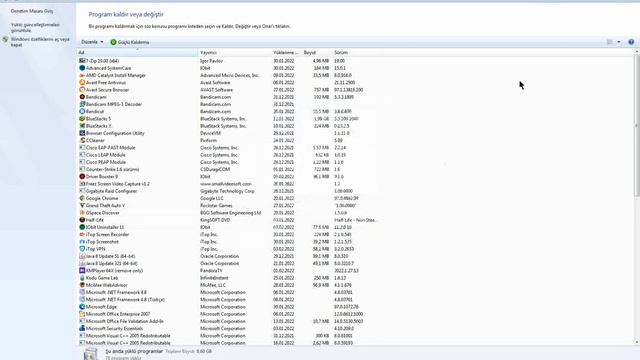
Task: Open the Düzenle dropdown menu
Action: [x=92, y=42]
